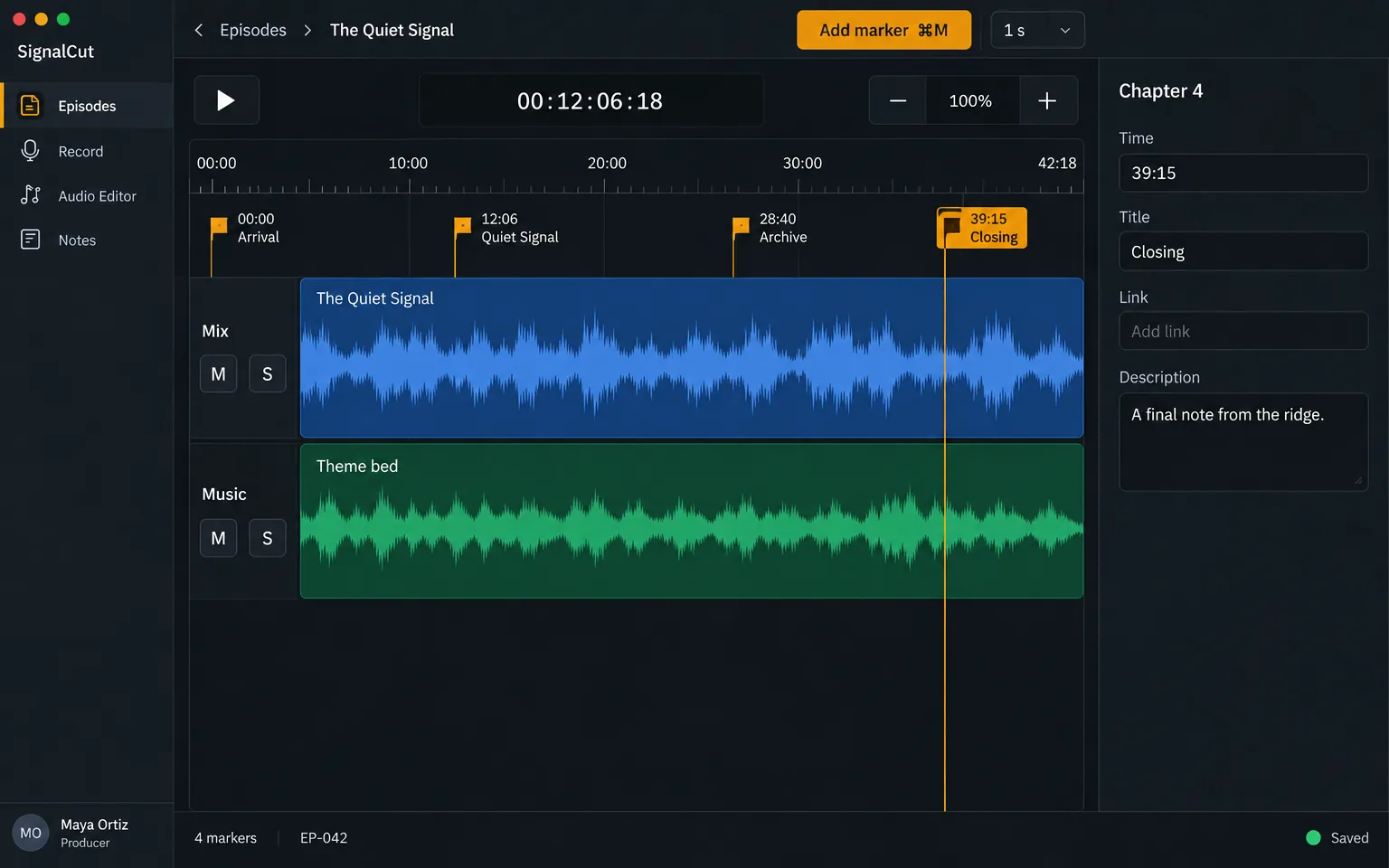Zoom in with the plus button
Image resolution: width=1389 pixels, height=868 pixels.
pos(1047,100)
